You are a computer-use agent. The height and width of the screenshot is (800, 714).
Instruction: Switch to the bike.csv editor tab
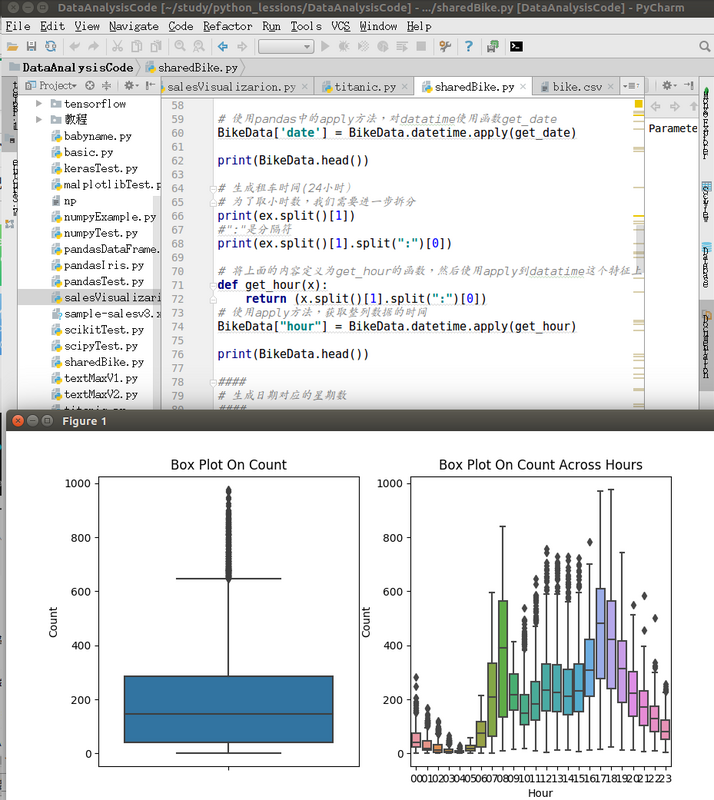(x=577, y=87)
